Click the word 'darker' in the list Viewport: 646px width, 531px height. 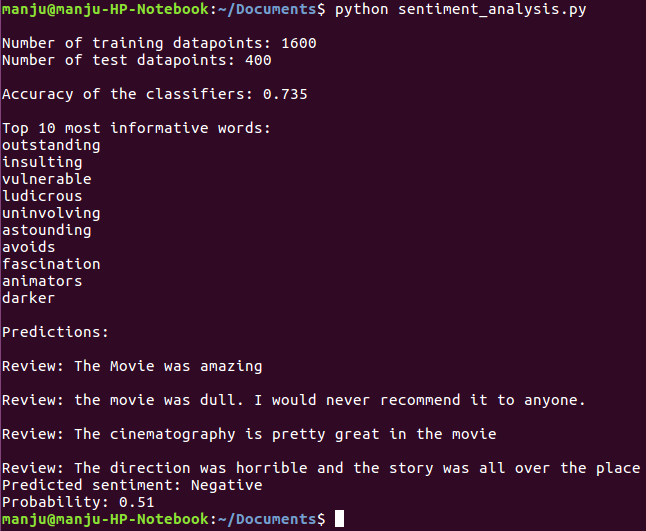(x=28, y=298)
